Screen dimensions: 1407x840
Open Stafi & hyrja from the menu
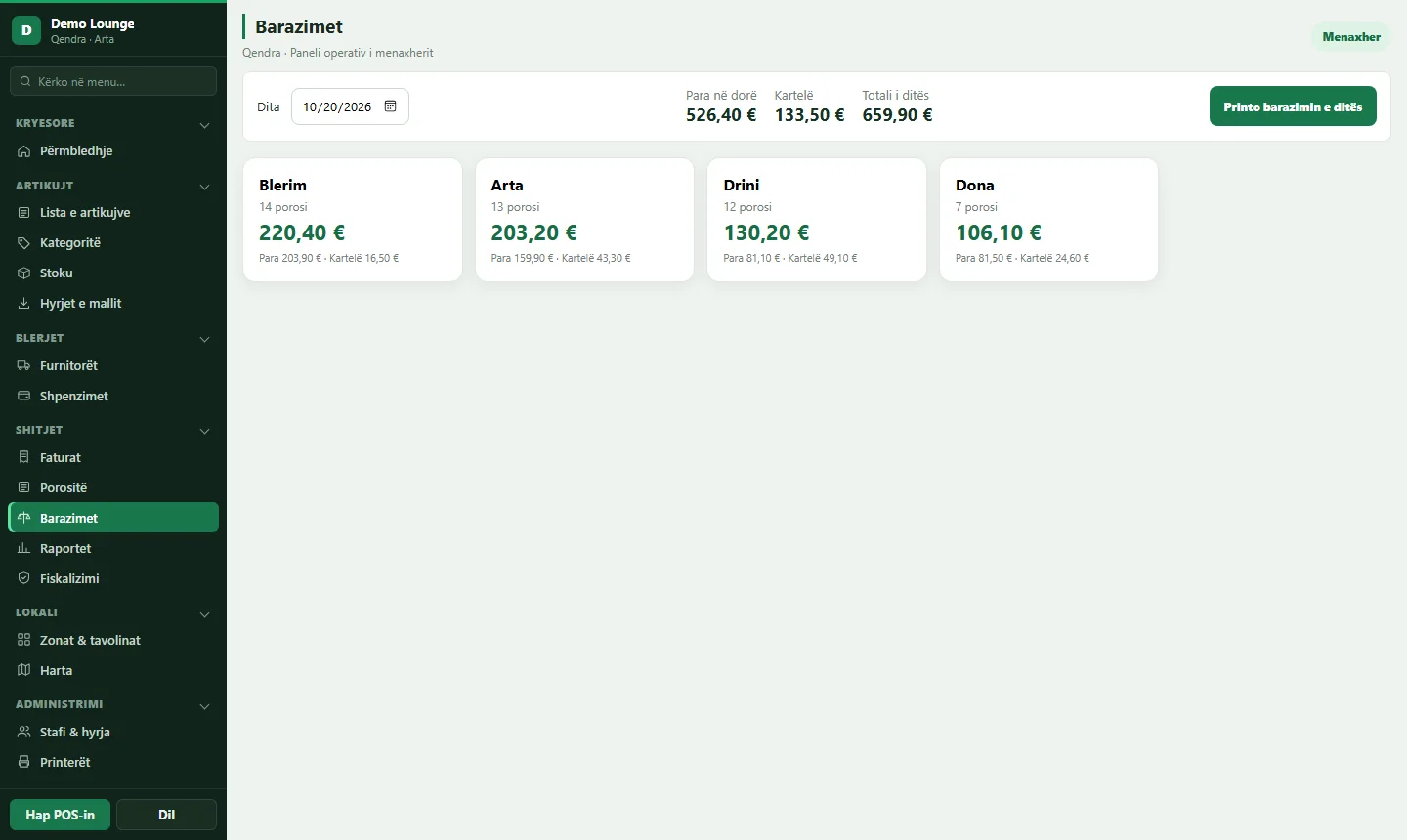tap(113, 733)
